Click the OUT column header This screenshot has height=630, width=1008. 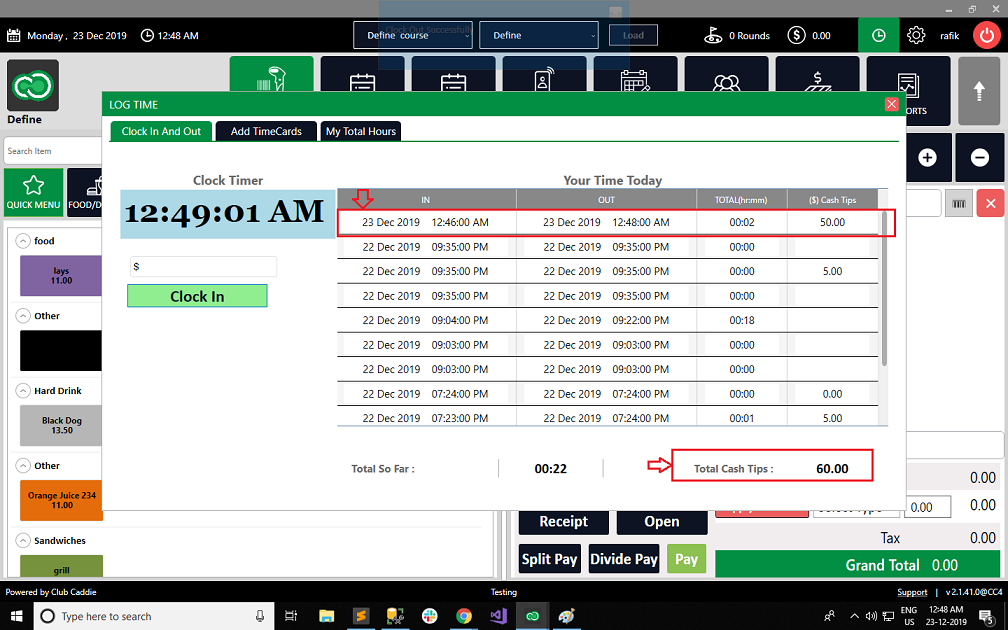coord(606,200)
